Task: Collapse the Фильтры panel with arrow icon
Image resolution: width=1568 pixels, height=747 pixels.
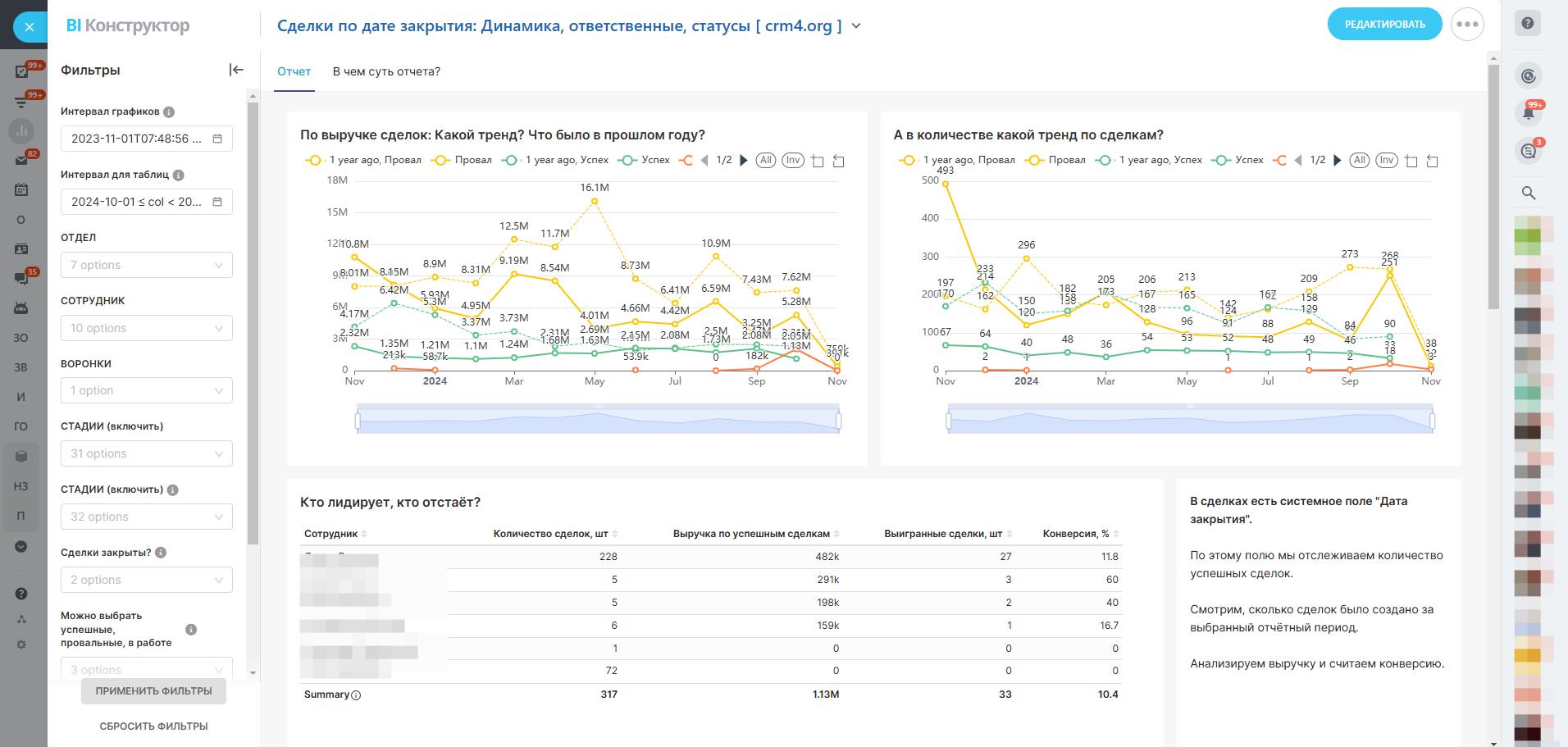Action: point(236,70)
